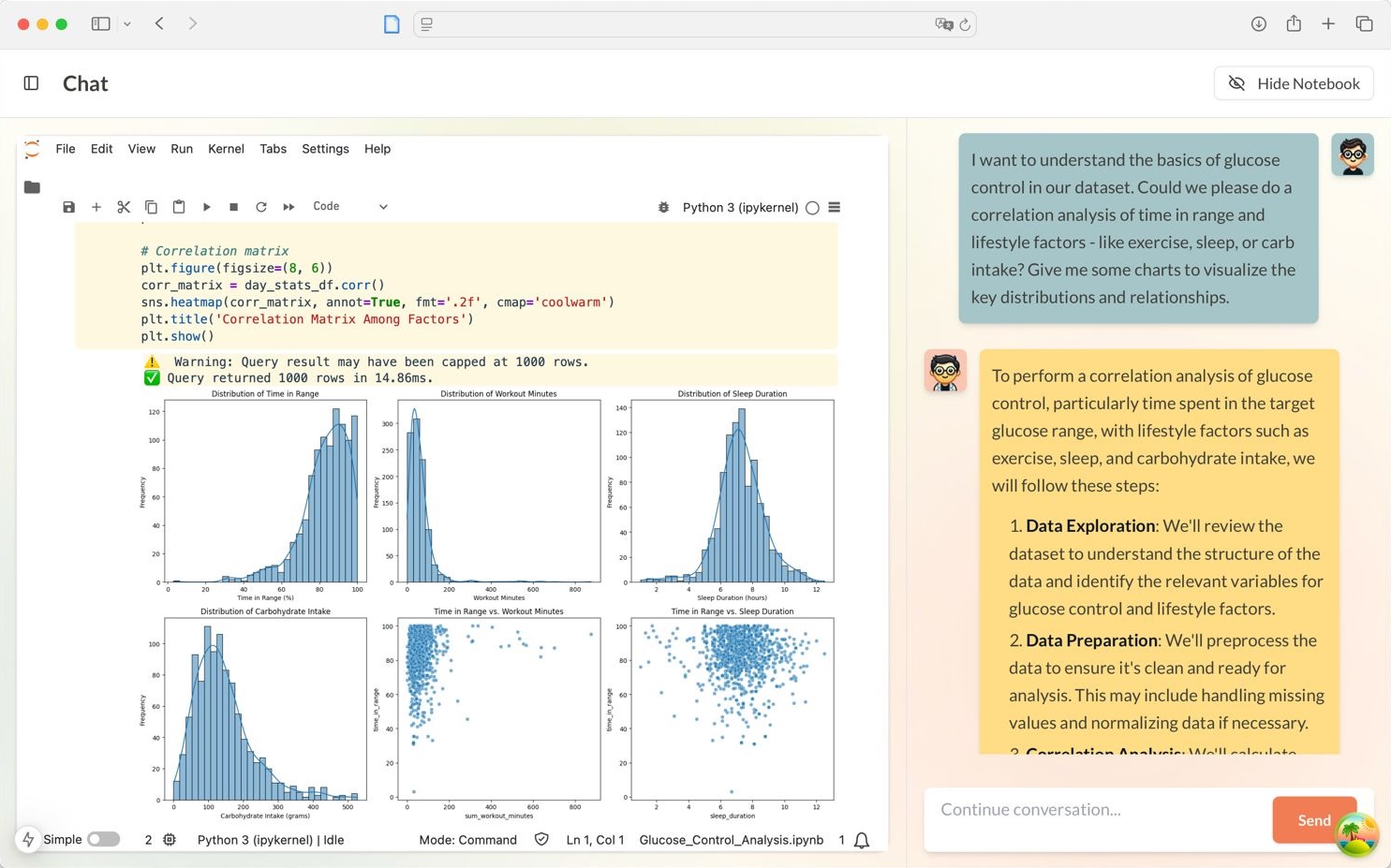Open the sidebar toggle dropdown in the browser toolbar
This screenshot has width=1391, height=868.
coord(126,23)
